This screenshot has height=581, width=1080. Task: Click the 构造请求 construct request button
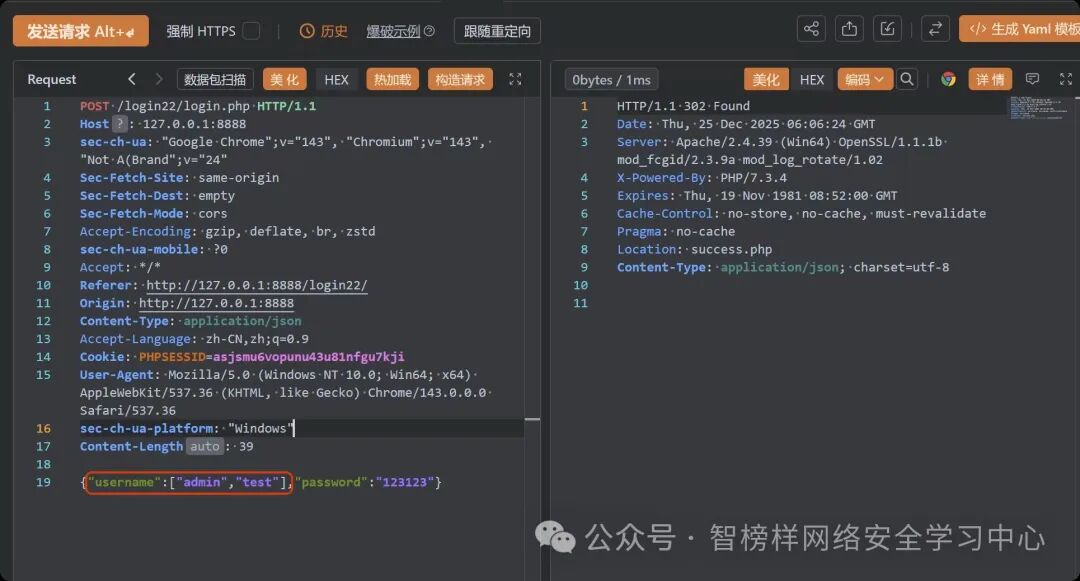pyautogui.click(x=460, y=80)
